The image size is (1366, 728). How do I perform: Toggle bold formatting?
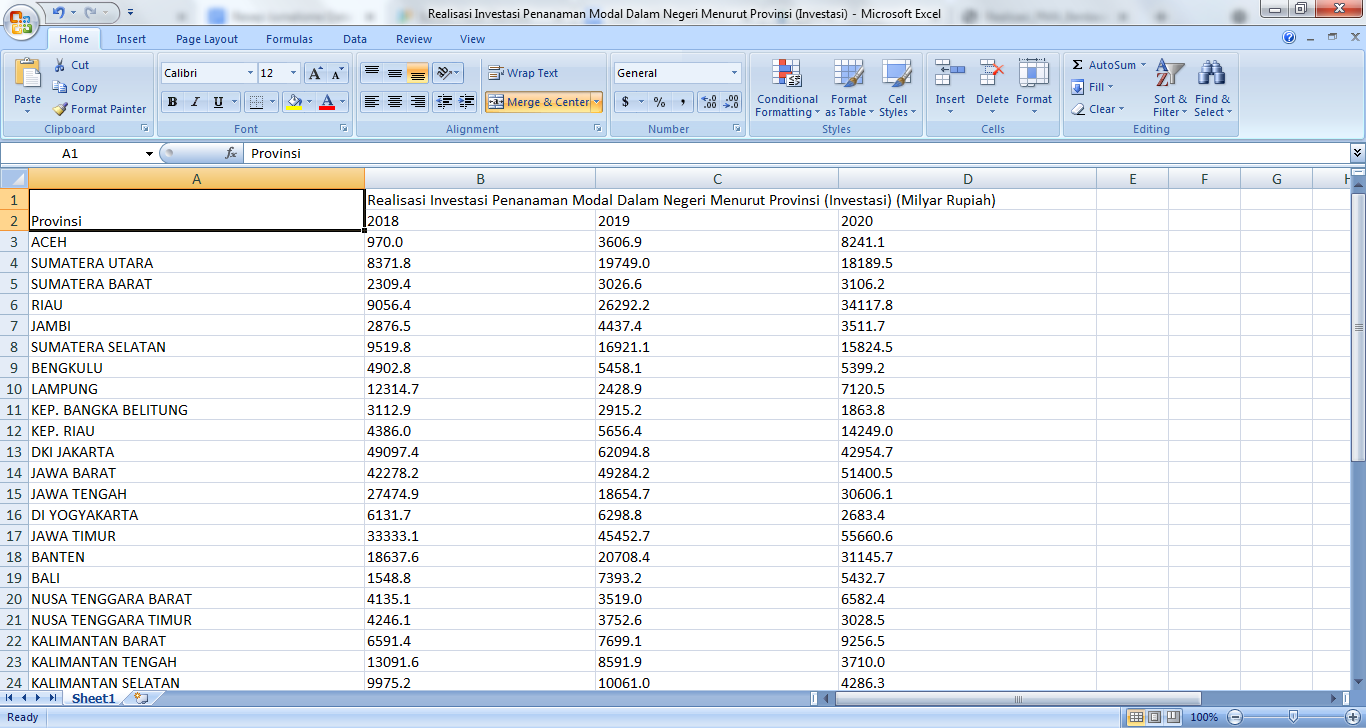coord(172,102)
